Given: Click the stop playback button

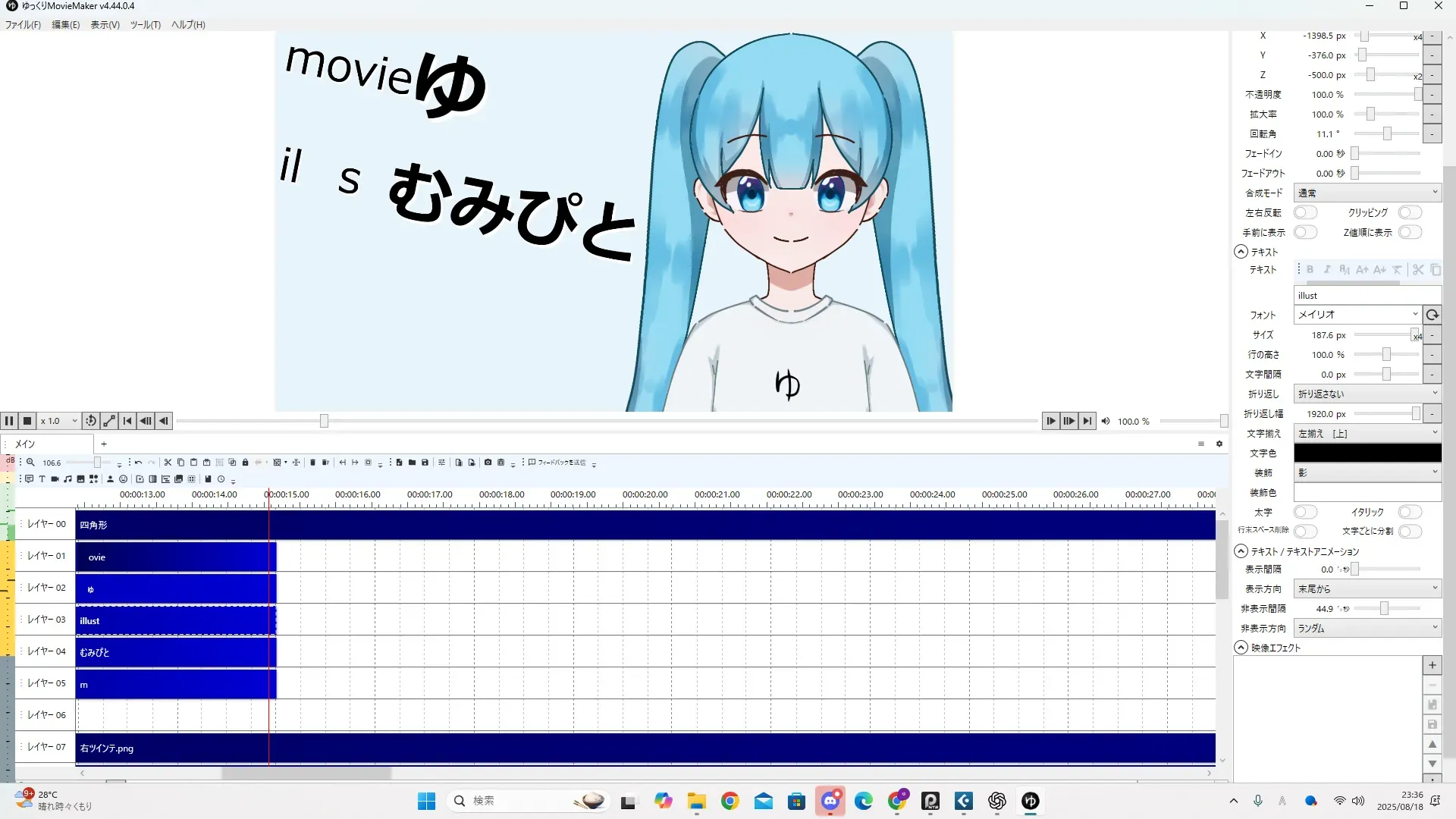Looking at the screenshot, I should [27, 421].
